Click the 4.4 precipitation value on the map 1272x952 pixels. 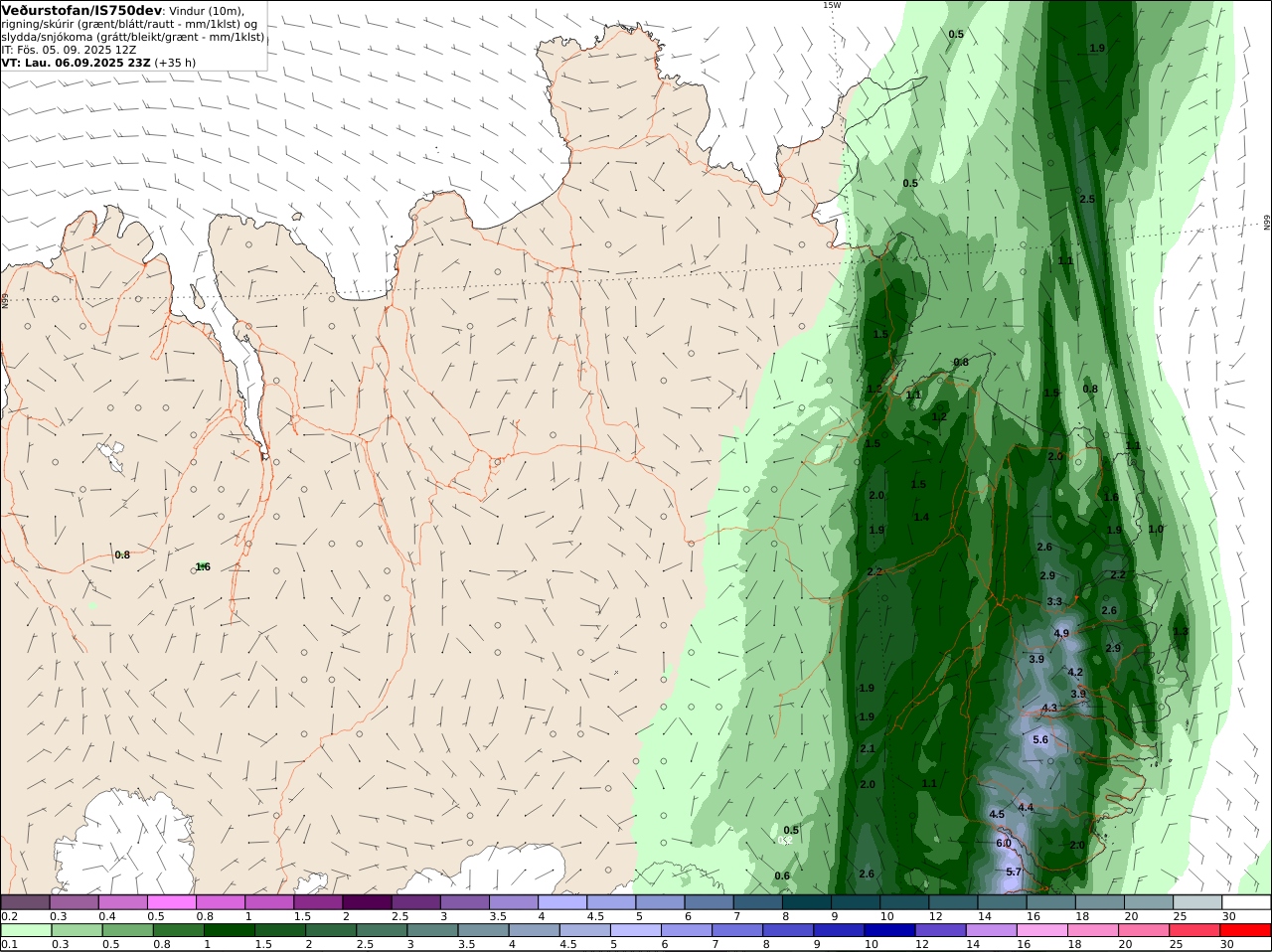click(1026, 807)
